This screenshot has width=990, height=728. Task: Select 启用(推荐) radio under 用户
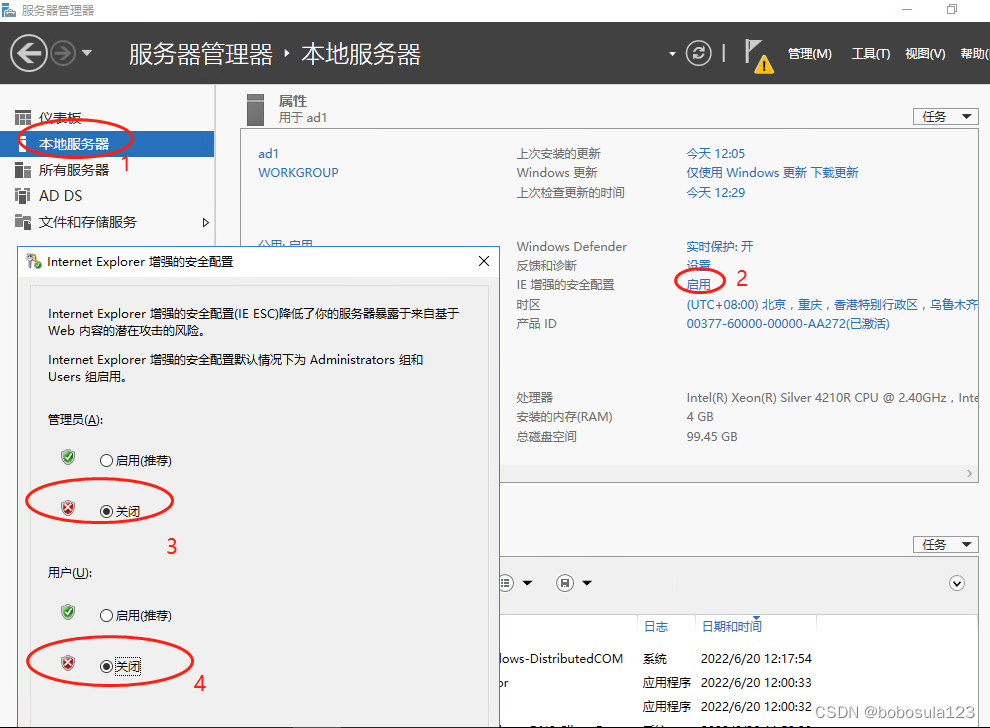(x=106, y=616)
